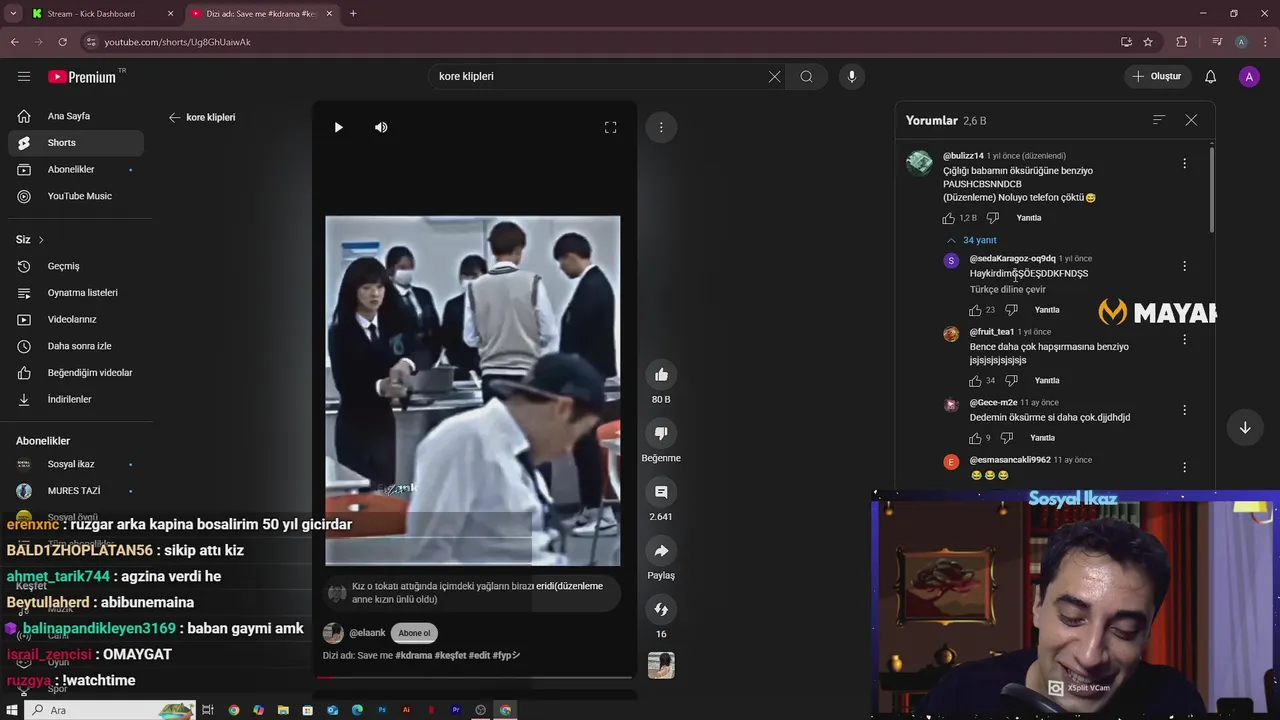Open Abonelikler in the sidebar
This screenshot has width=1280, height=720.
click(x=76, y=170)
